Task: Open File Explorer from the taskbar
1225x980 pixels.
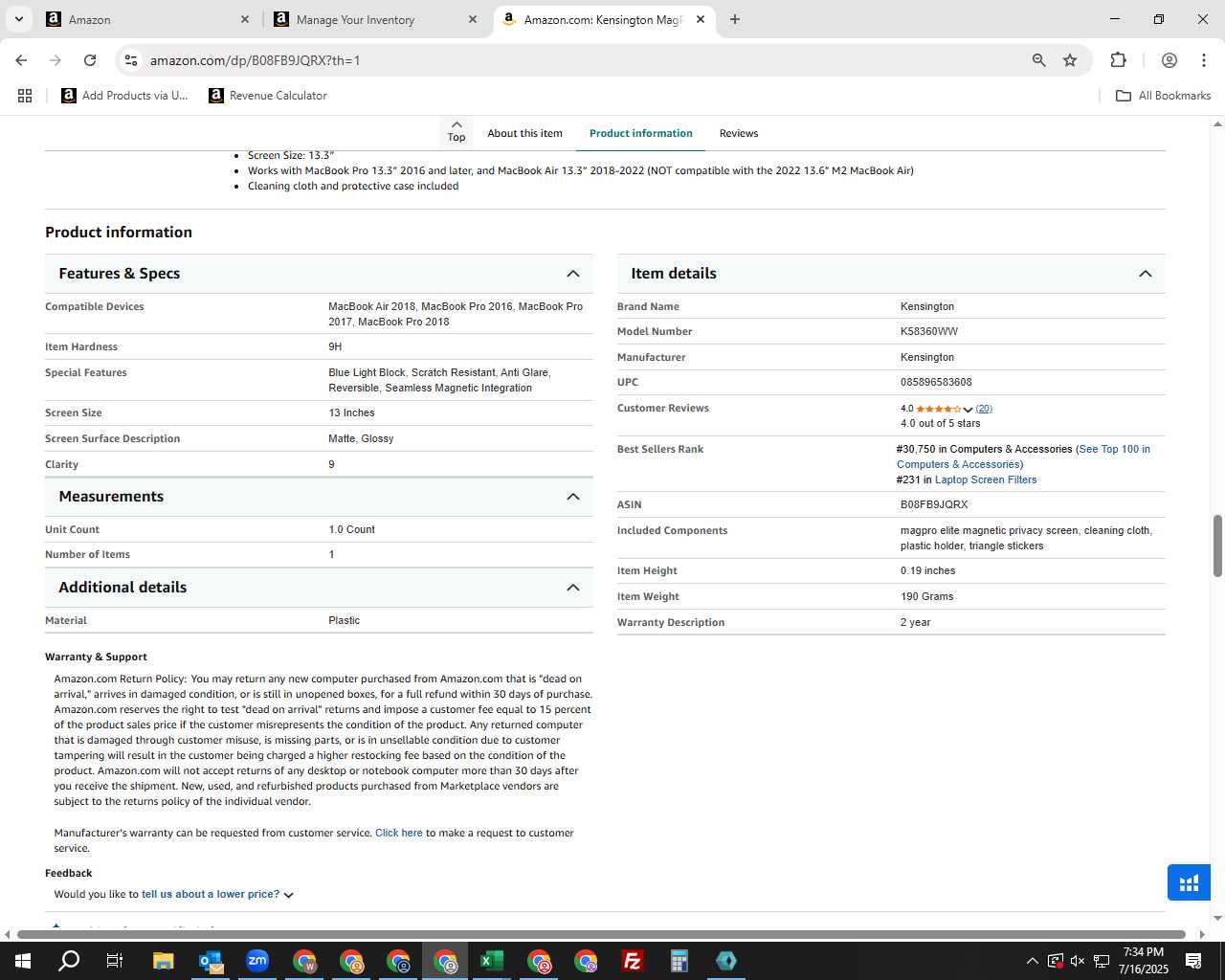Action: tap(163, 961)
